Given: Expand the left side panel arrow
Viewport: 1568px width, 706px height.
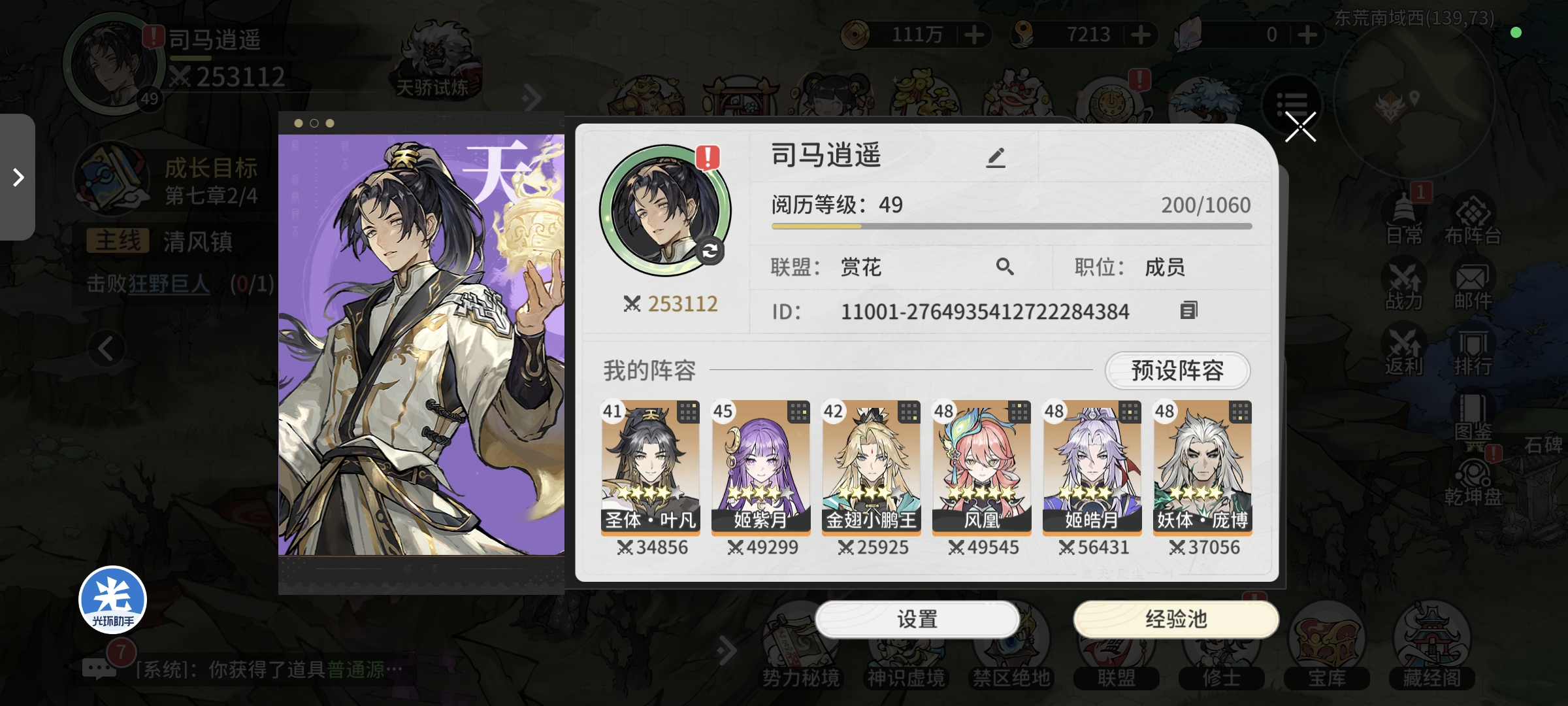Looking at the screenshot, I should [x=18, y=177].
